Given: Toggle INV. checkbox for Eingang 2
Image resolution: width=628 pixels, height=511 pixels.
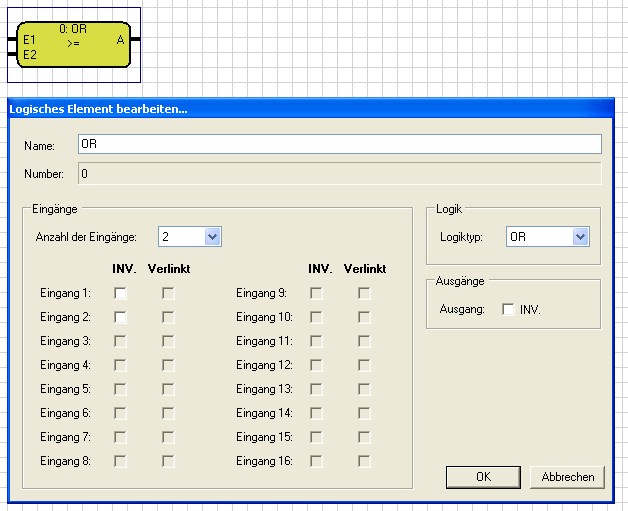Looking at the screenshot, I should point(120,317).
